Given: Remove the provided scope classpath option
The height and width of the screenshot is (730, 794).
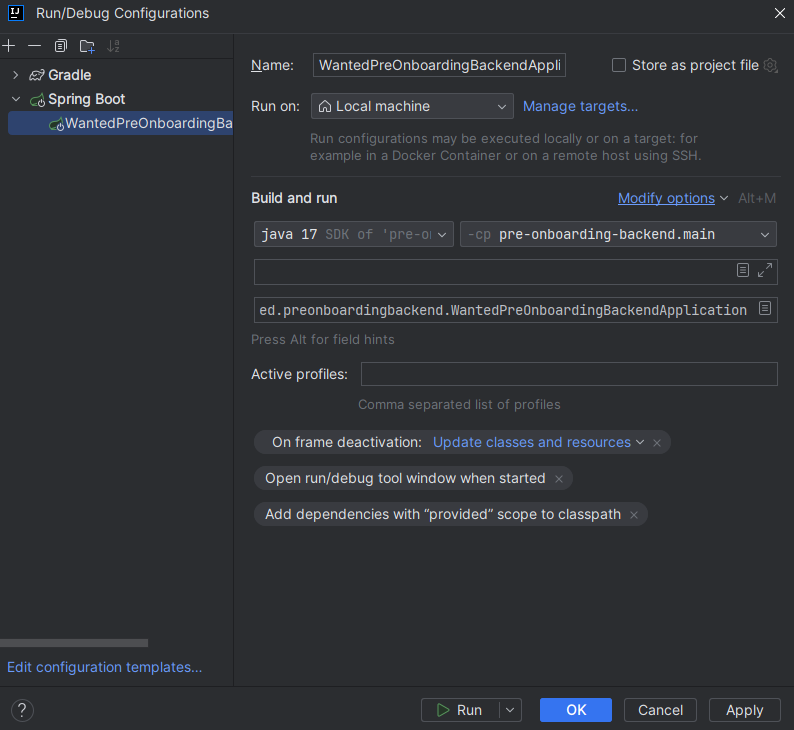Looking at the screenshot, I should tap(633, 515).
